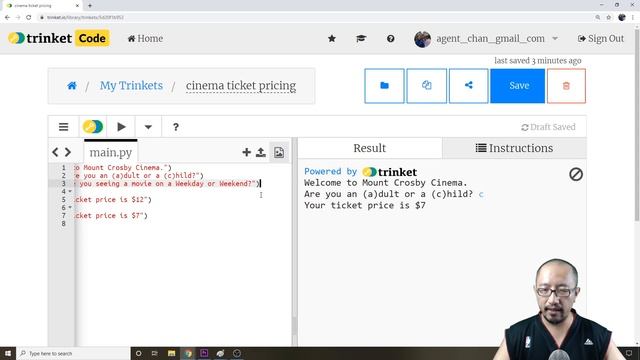Click code line 5 with ticket price $12
The image size is (640, 360).
[113, 200]
